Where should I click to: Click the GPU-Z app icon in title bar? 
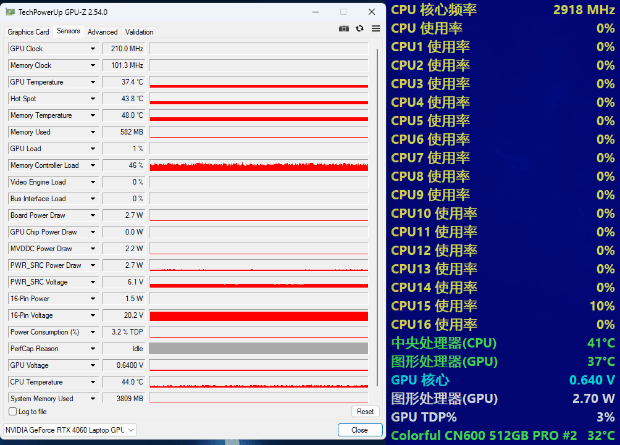pyautogui.click(x=10, y=12)
